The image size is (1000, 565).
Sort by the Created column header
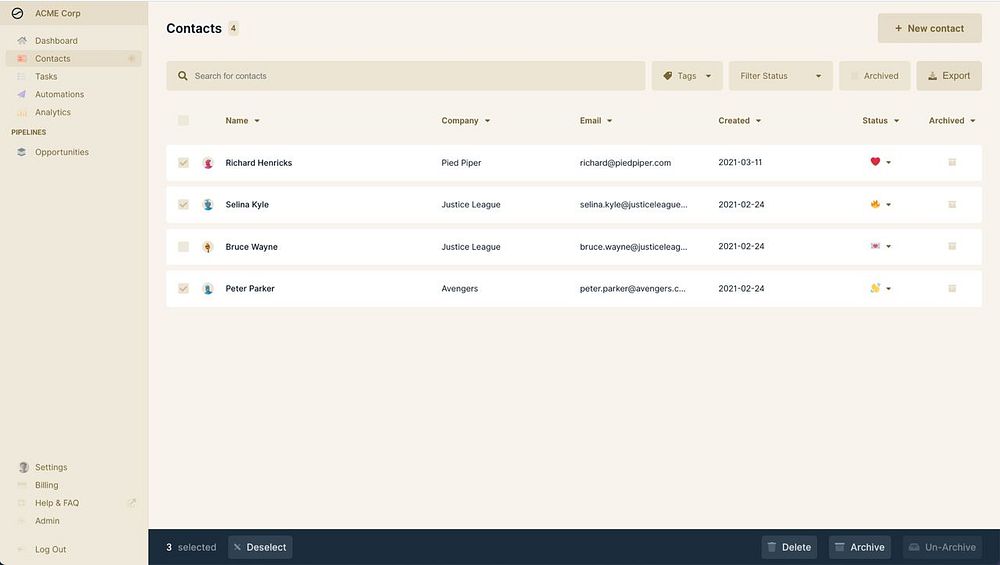740,121
